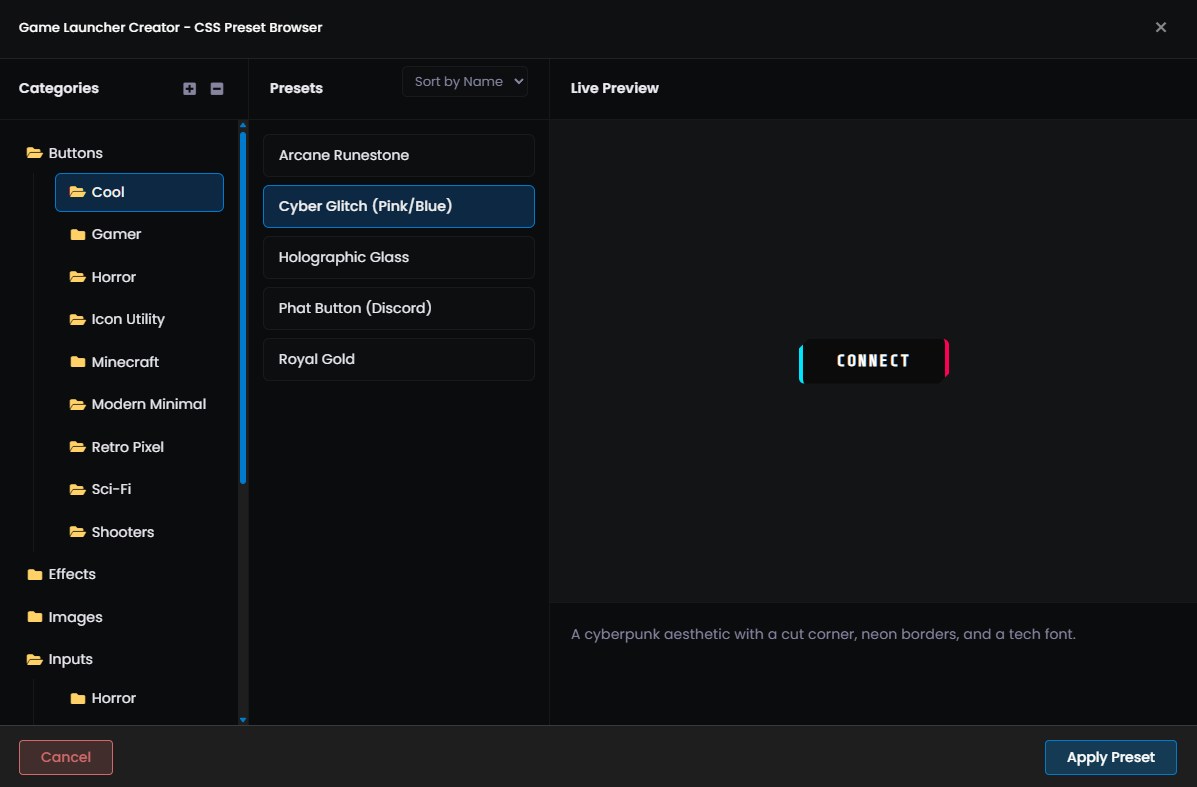Click the Images folder icon
1197x787 pixels.
(x=35, y=617)
